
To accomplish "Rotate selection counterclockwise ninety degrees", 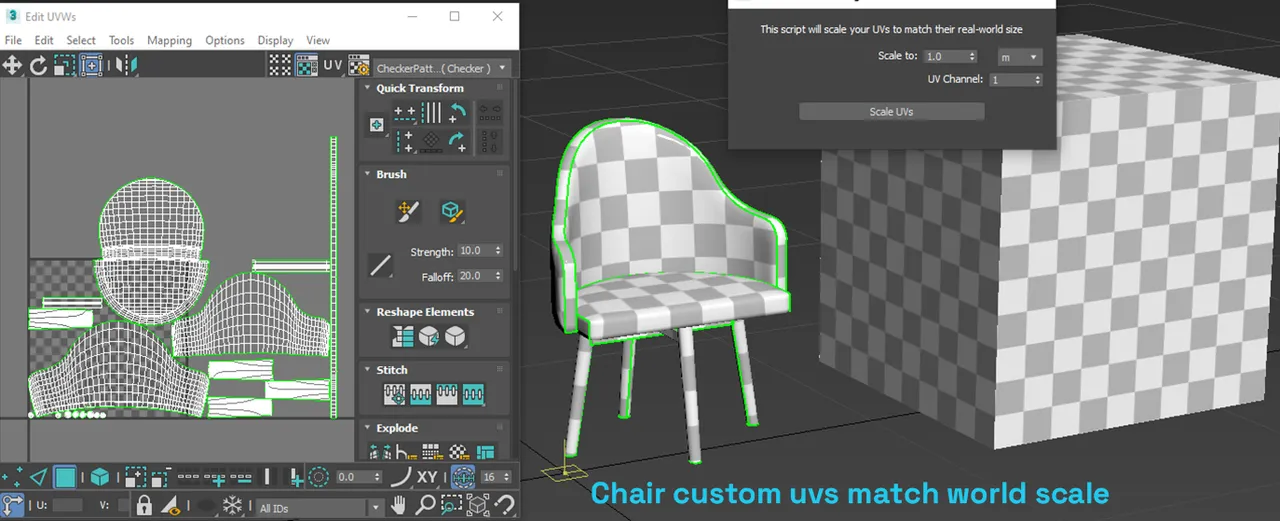I will click(458, 112).
